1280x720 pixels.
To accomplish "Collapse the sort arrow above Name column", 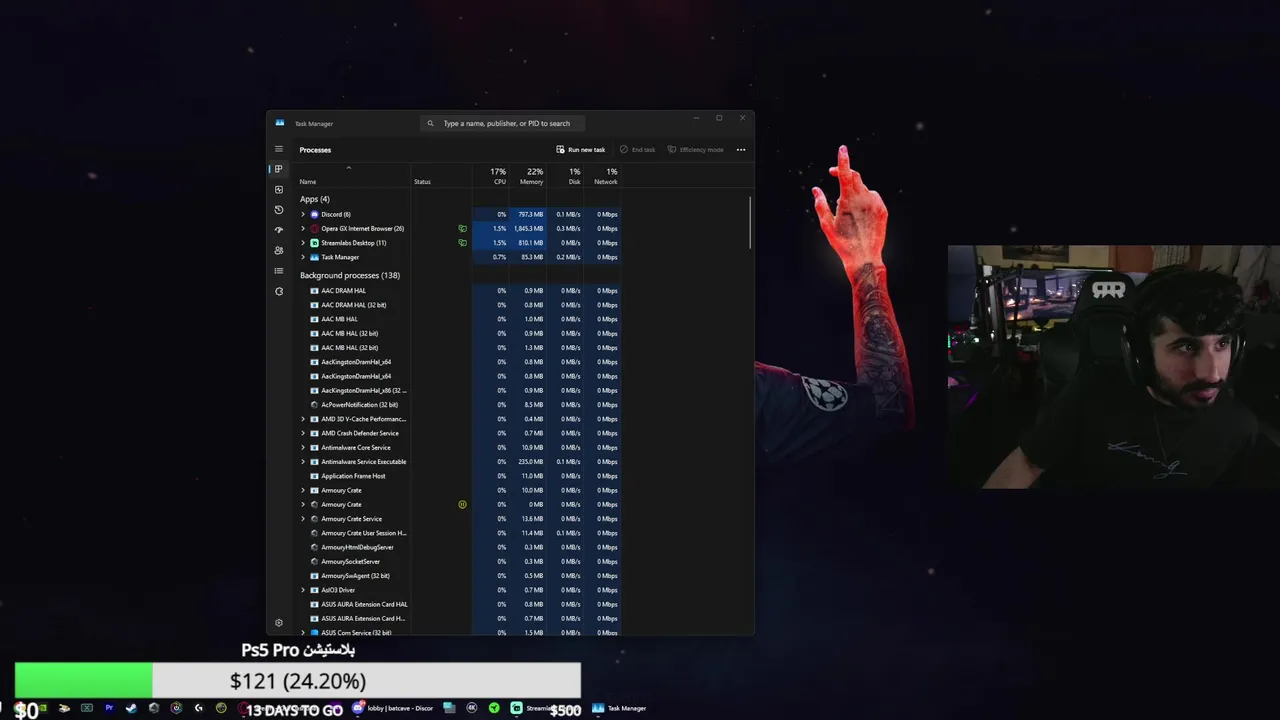I will click(x=349, y=168).
